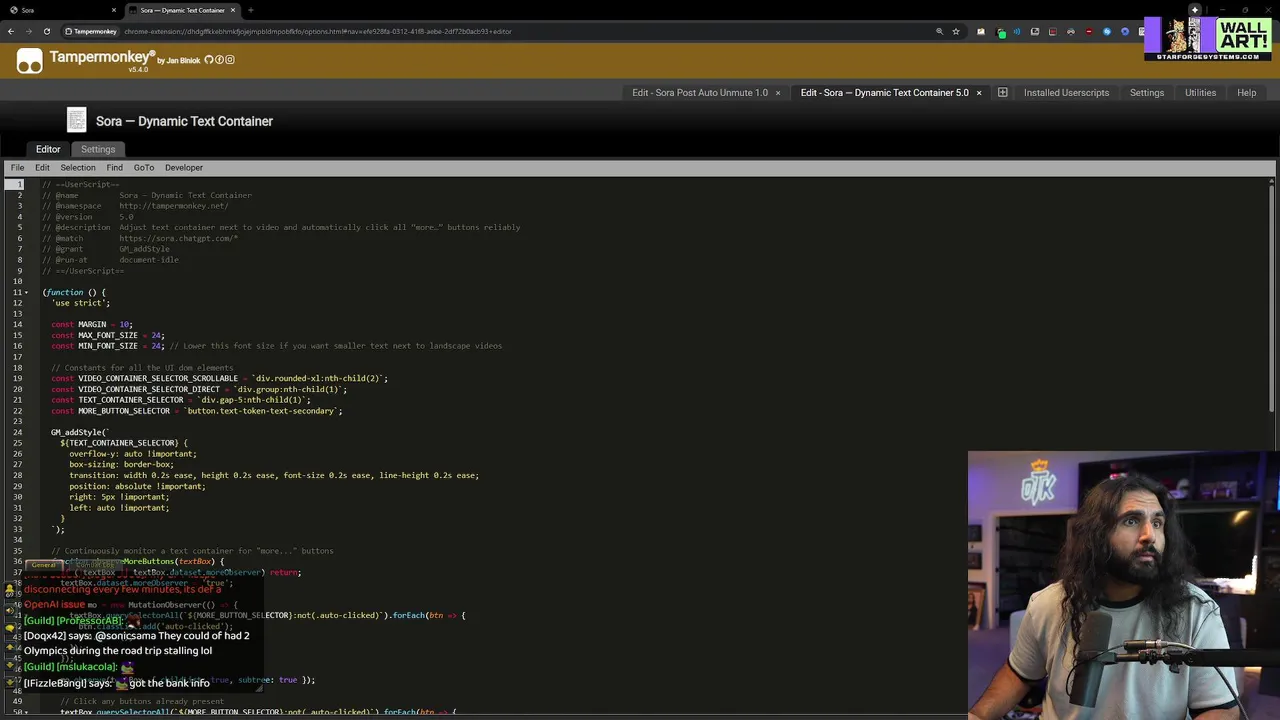1280x720 pixels.
Task: Click the red square extension icon
Action: point(1053,31)
